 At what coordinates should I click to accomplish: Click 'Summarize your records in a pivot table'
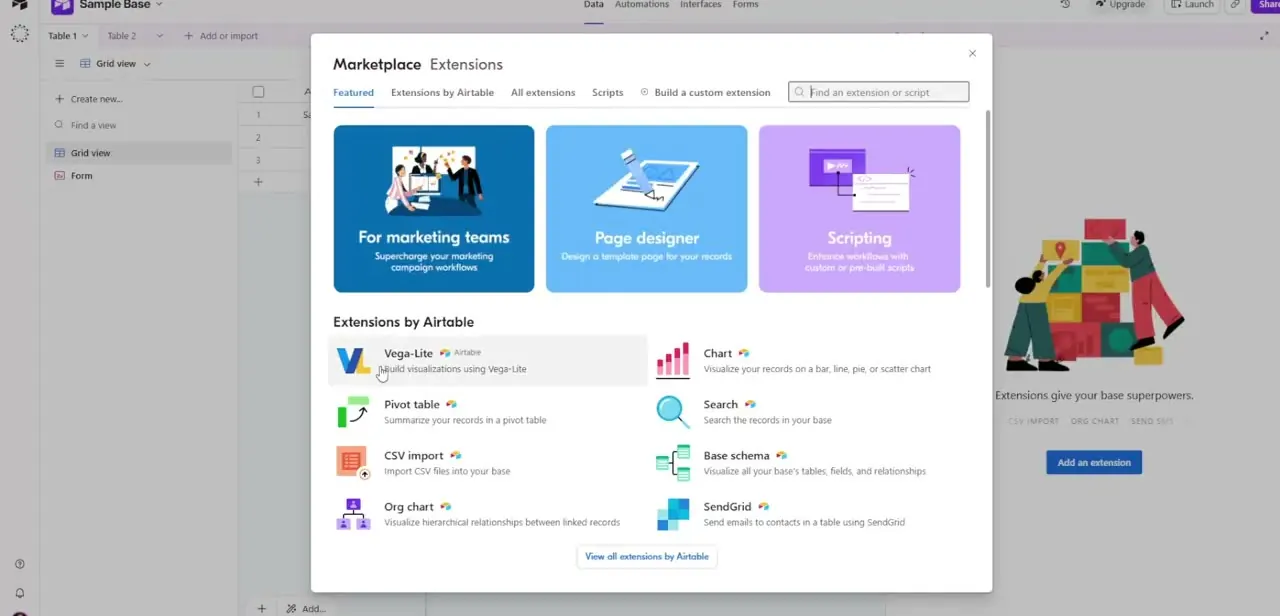465,420
